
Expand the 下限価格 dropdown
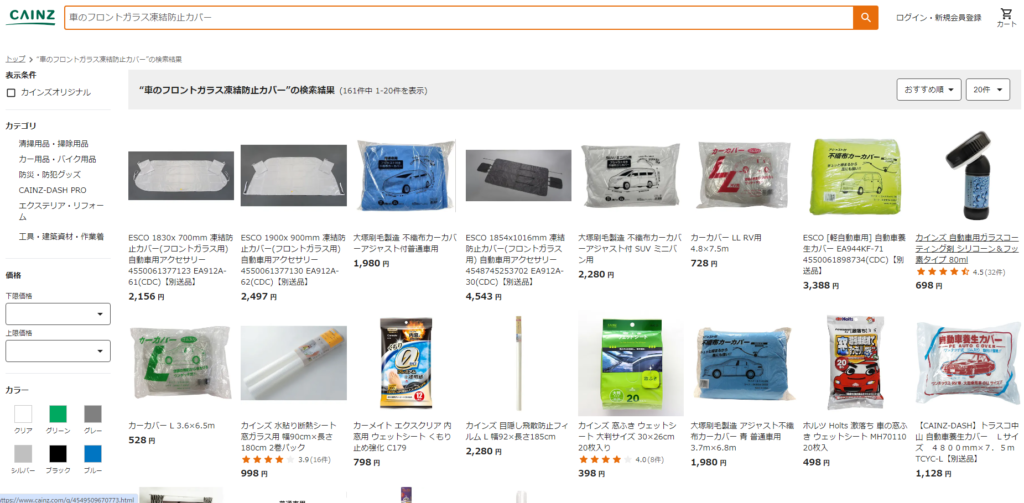(58, 314)
